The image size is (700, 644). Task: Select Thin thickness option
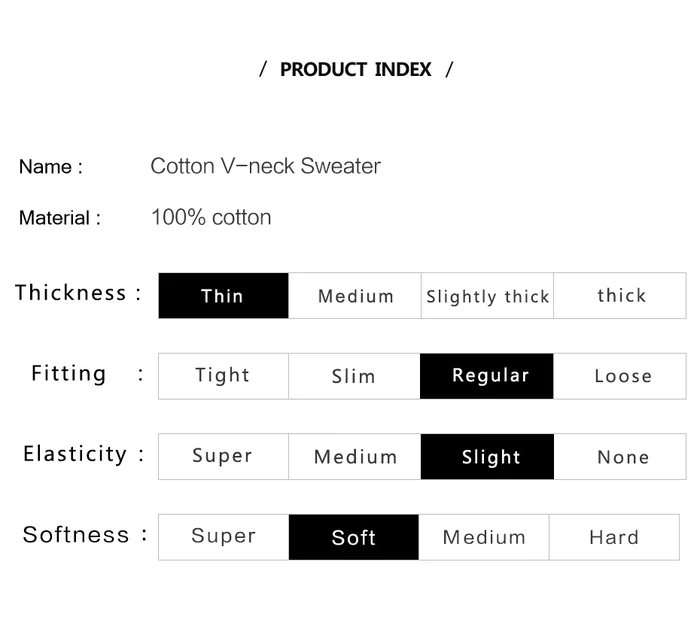(223, 296)
